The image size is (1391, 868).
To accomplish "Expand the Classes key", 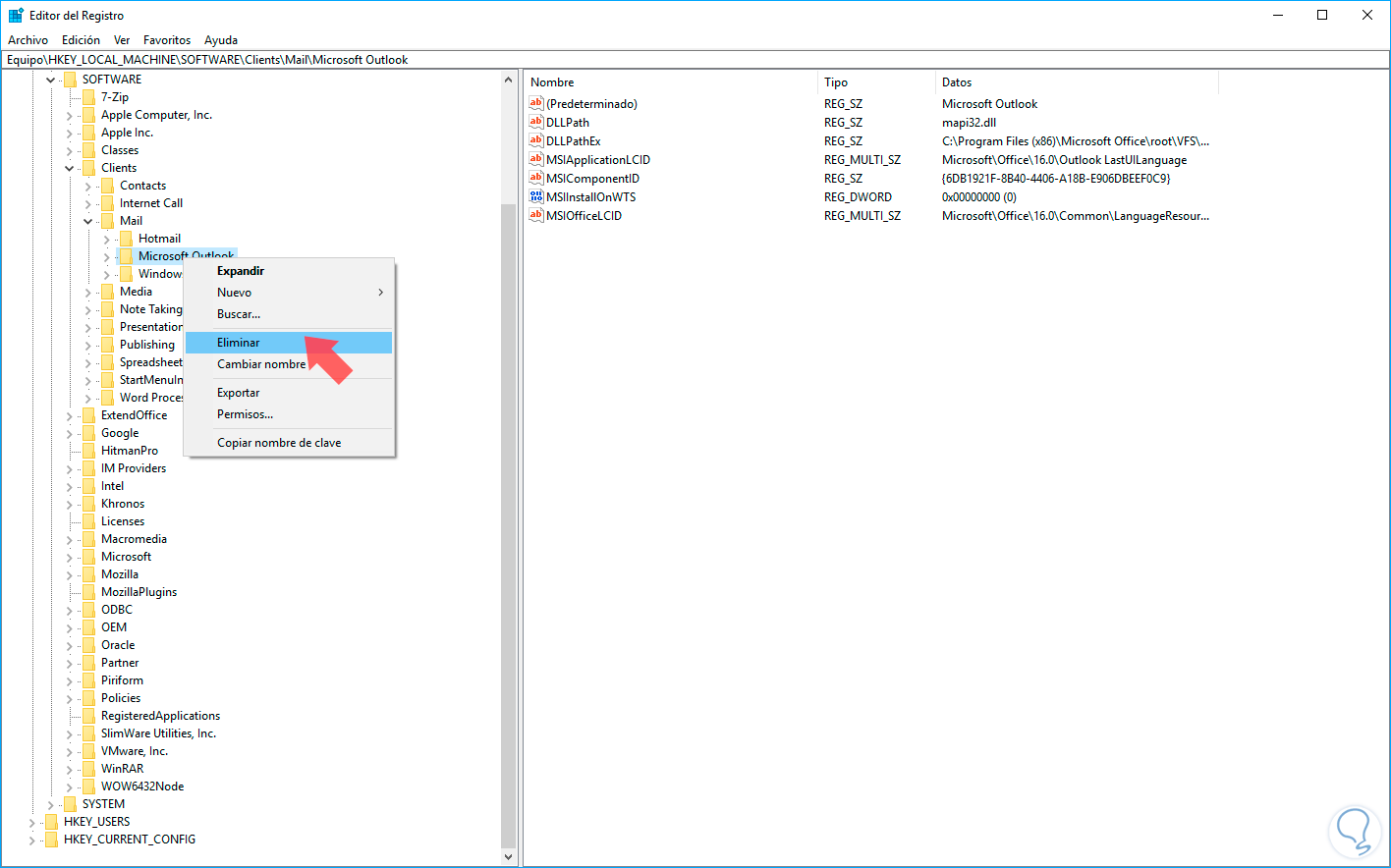I will click(x=69, y=150).
